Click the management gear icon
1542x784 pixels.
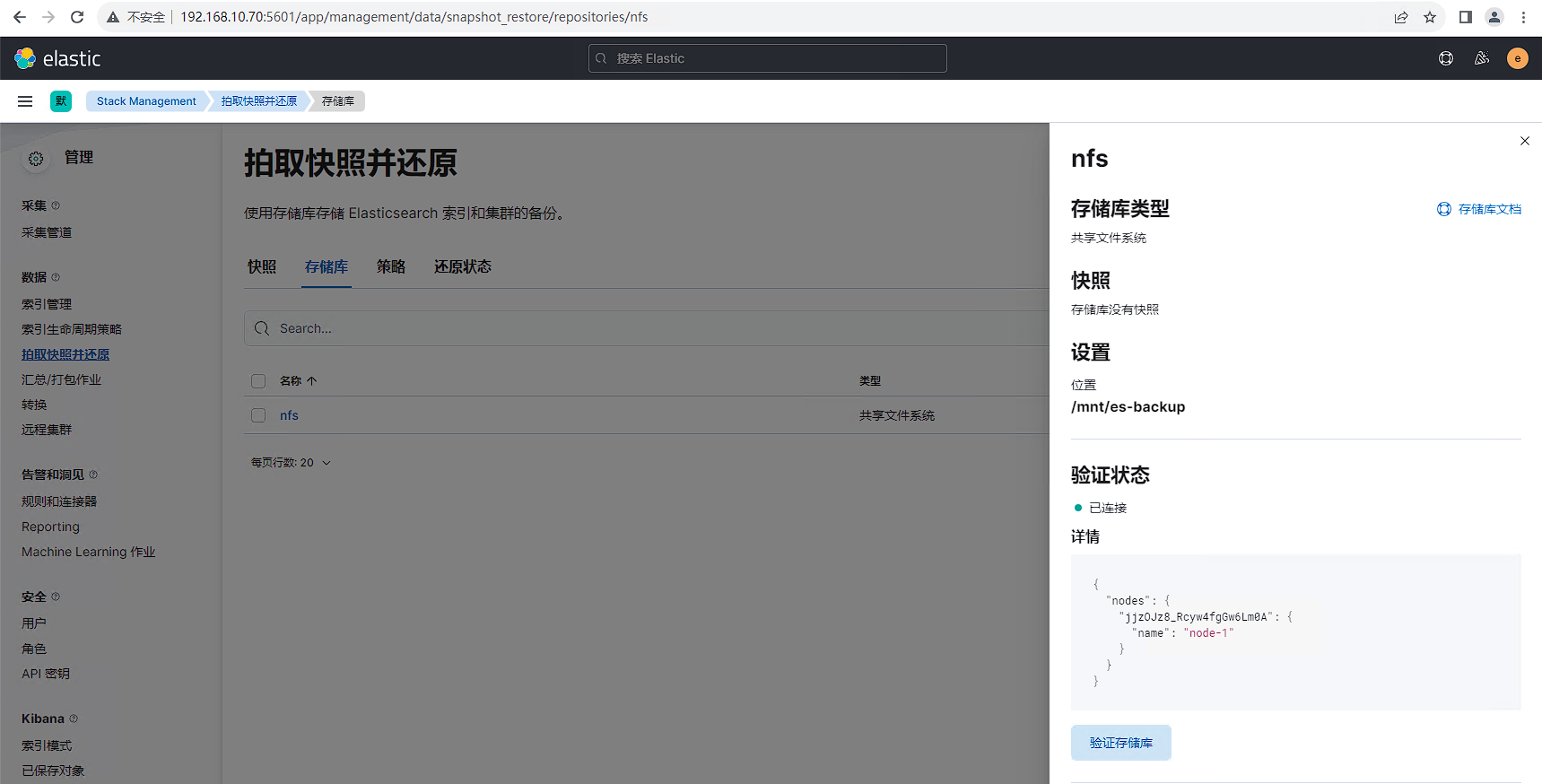point(36,159)
